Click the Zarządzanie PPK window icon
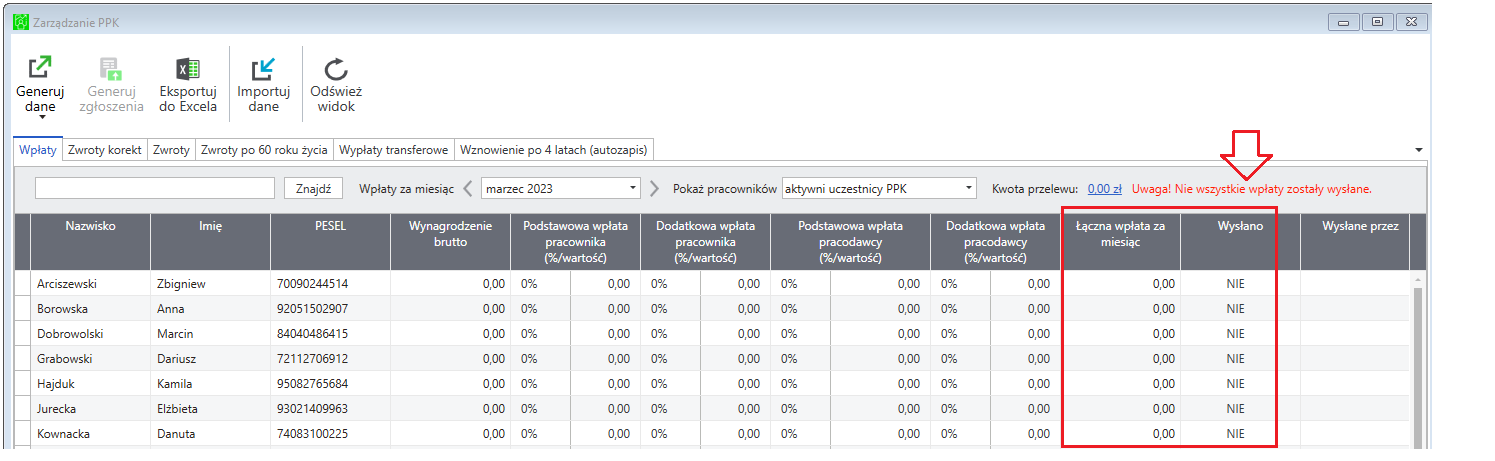The height and width of the screenshot is (461, 1495). pos(19,22)
